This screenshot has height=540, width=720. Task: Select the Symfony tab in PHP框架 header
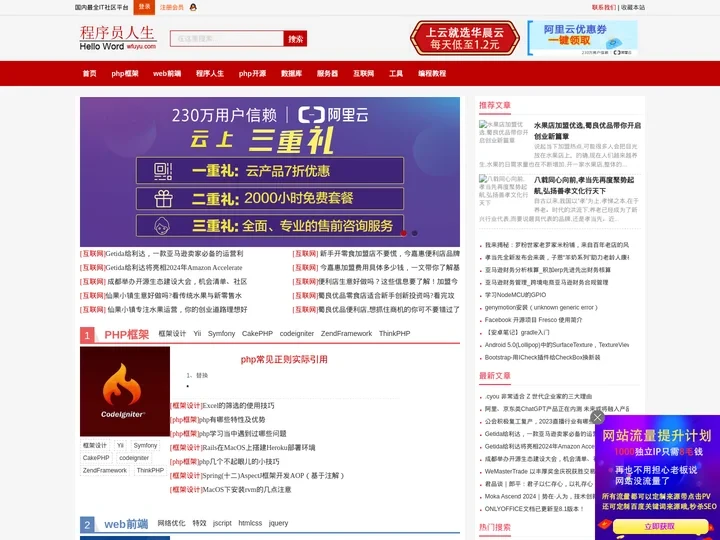coord(221,333)
